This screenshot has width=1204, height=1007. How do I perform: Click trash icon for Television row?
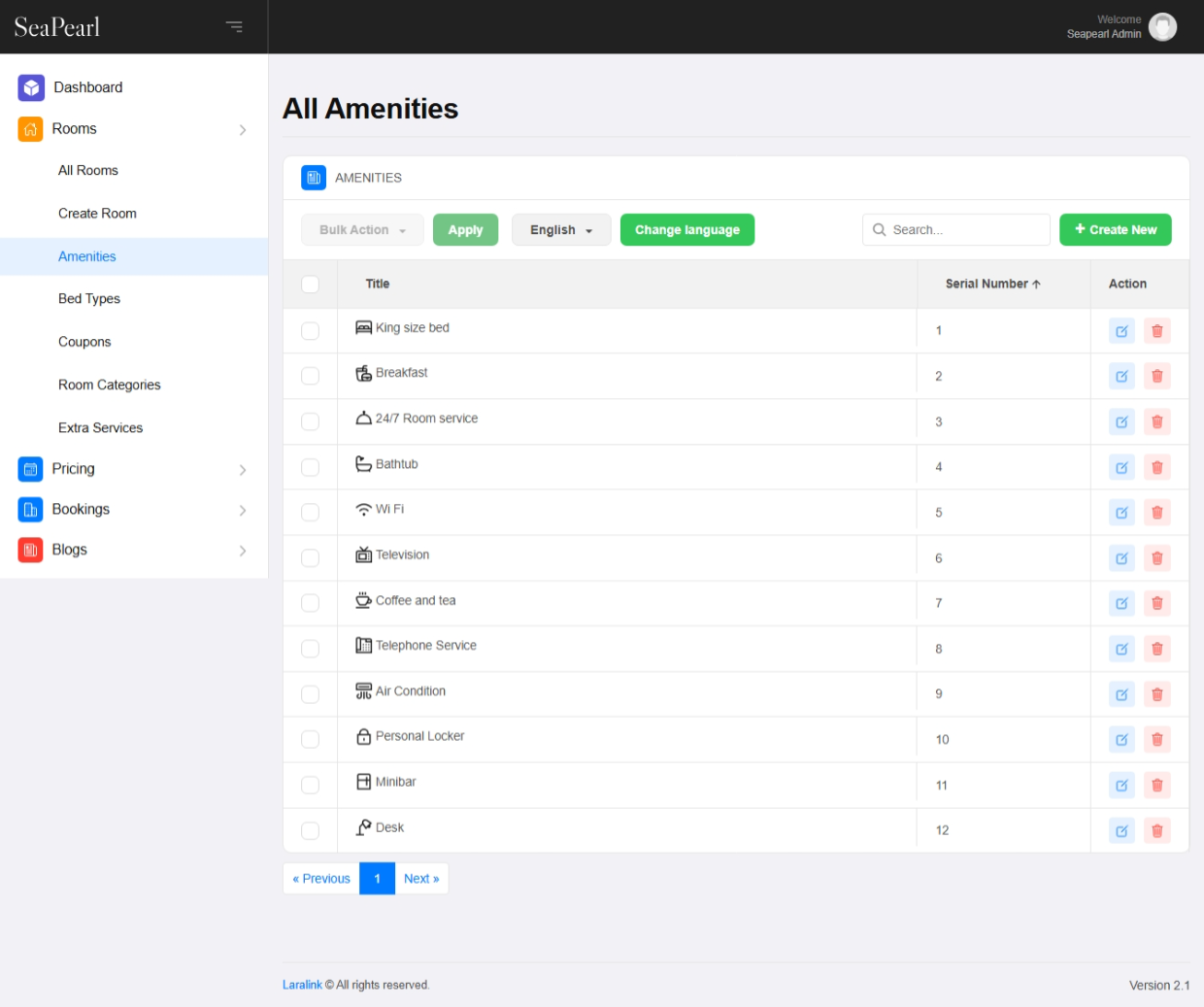tap(1156, 558)
